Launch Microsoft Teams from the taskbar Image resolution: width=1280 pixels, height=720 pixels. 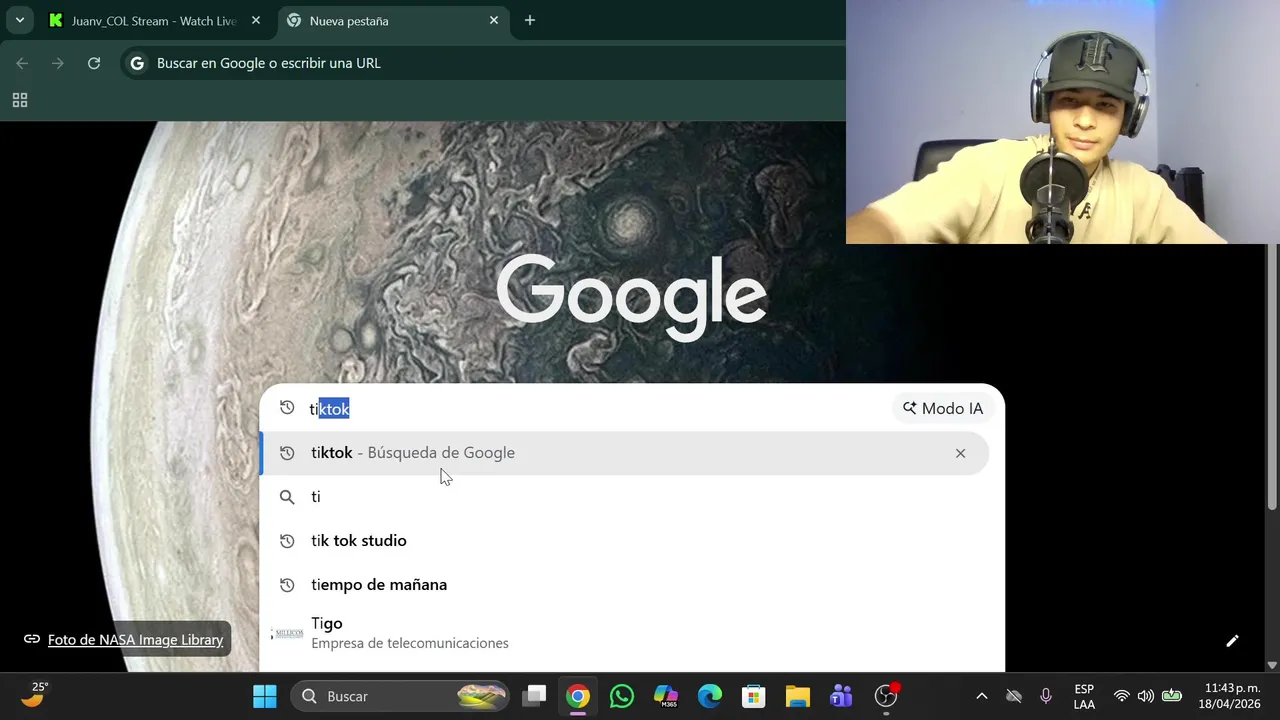point(842,696)
